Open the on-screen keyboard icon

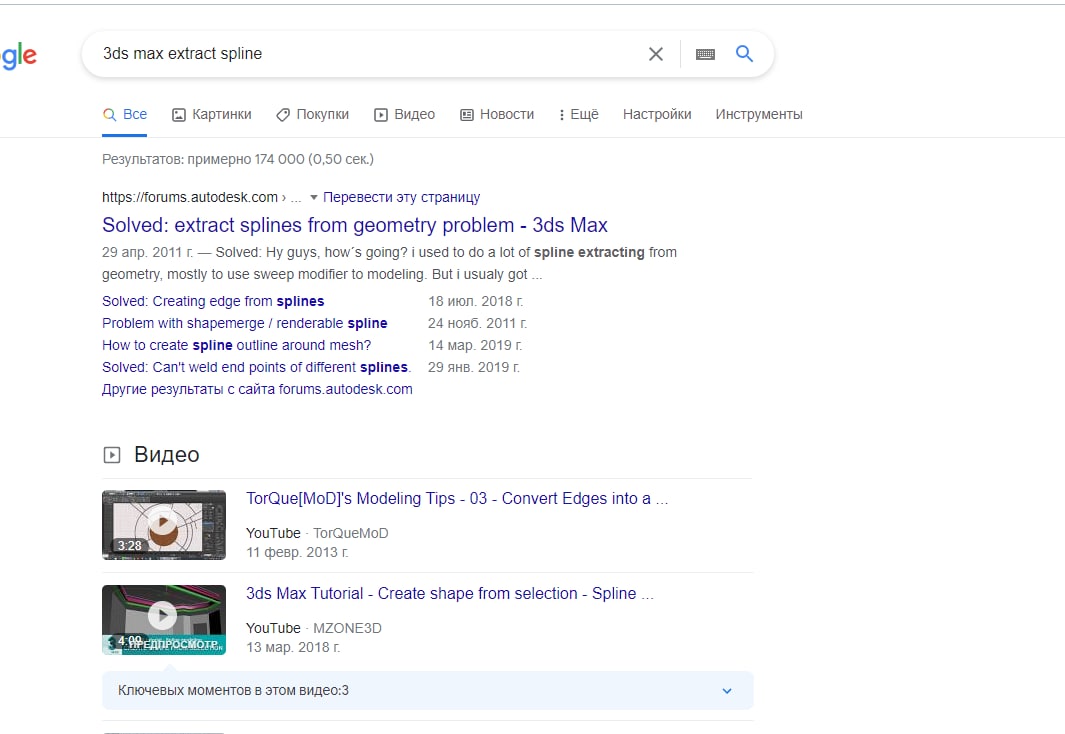click(705, 54)
